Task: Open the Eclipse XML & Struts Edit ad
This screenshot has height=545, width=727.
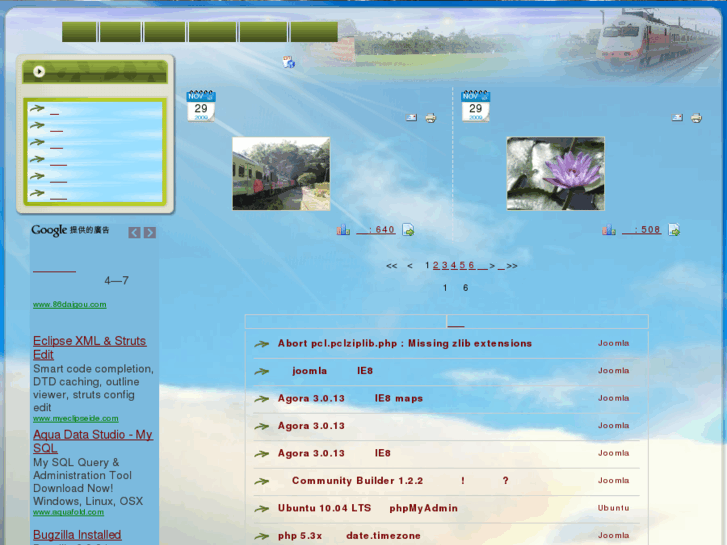Action: [x=89, y=347]
